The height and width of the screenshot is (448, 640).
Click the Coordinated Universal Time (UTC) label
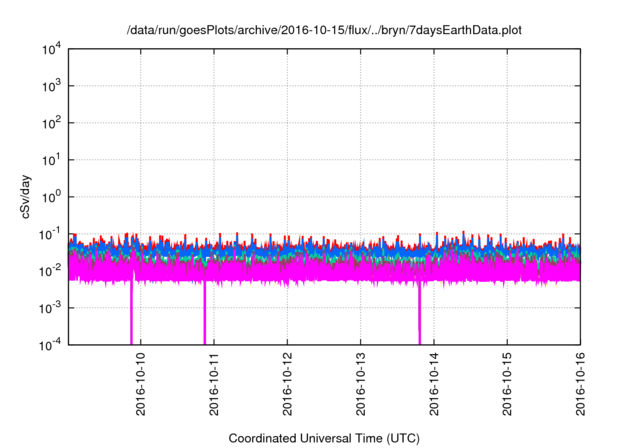coord(324,438)
